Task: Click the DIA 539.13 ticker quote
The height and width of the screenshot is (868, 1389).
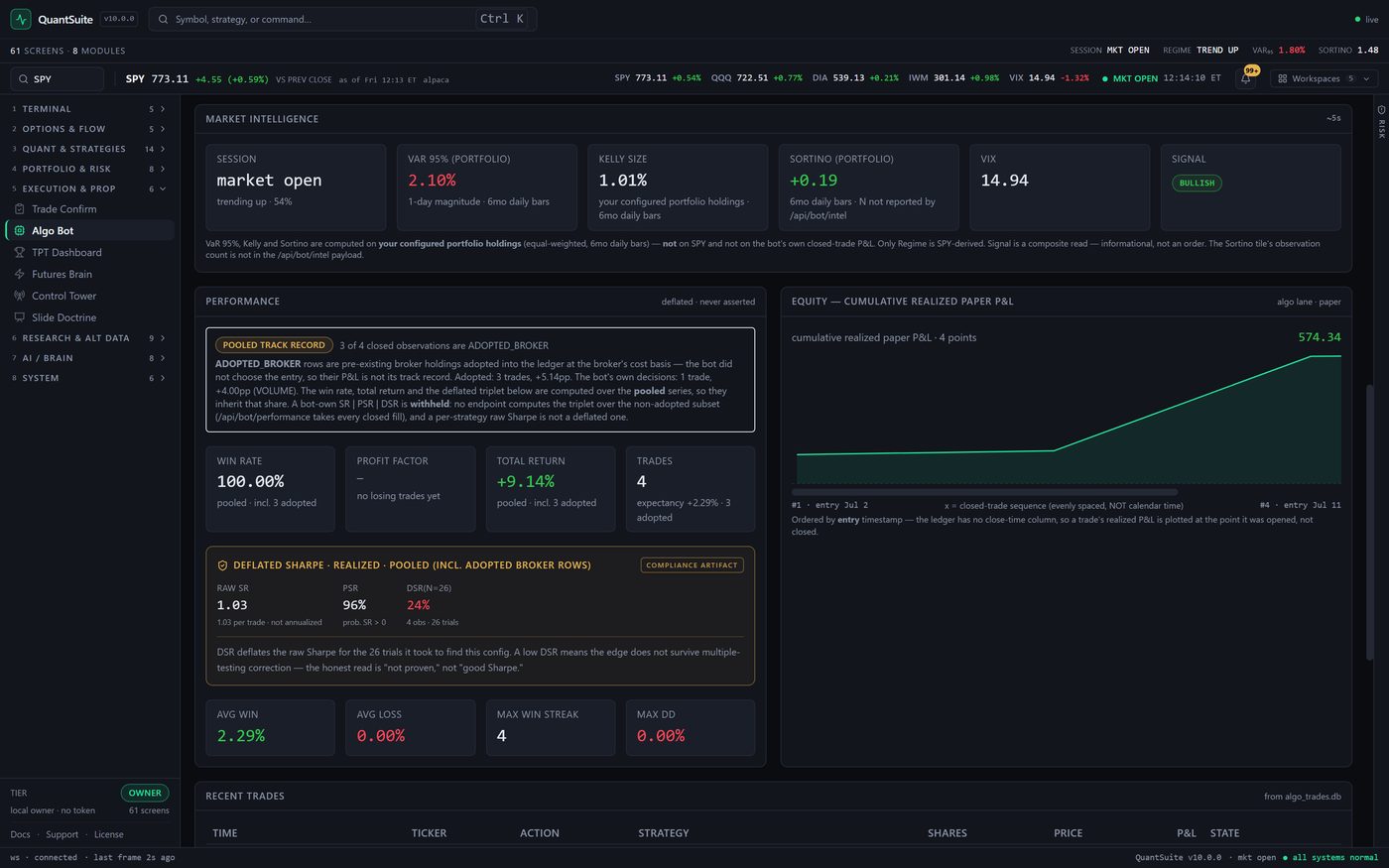Action: tap(854, 78)
